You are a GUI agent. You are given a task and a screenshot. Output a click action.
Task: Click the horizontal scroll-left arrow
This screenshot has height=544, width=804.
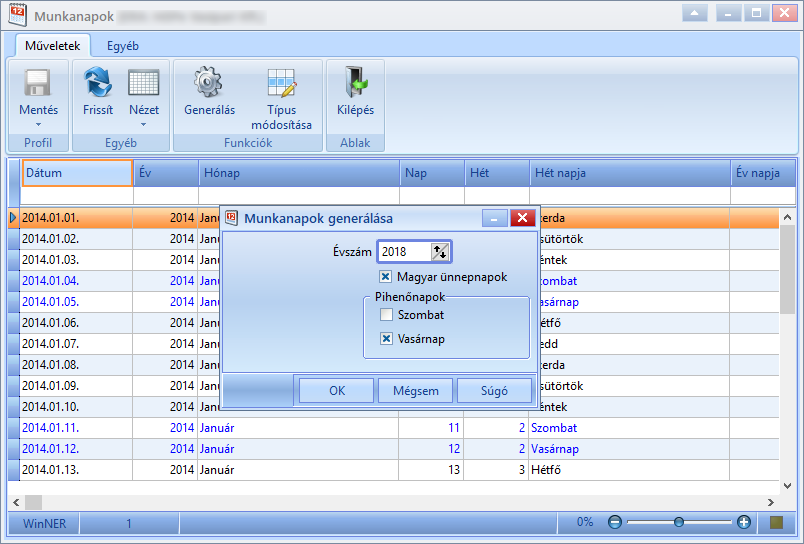(16, 502)
